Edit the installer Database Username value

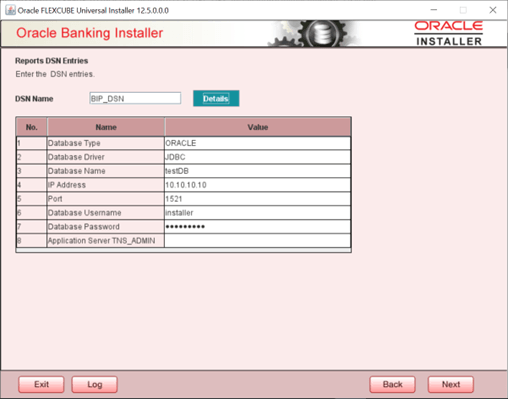point(257,213)
